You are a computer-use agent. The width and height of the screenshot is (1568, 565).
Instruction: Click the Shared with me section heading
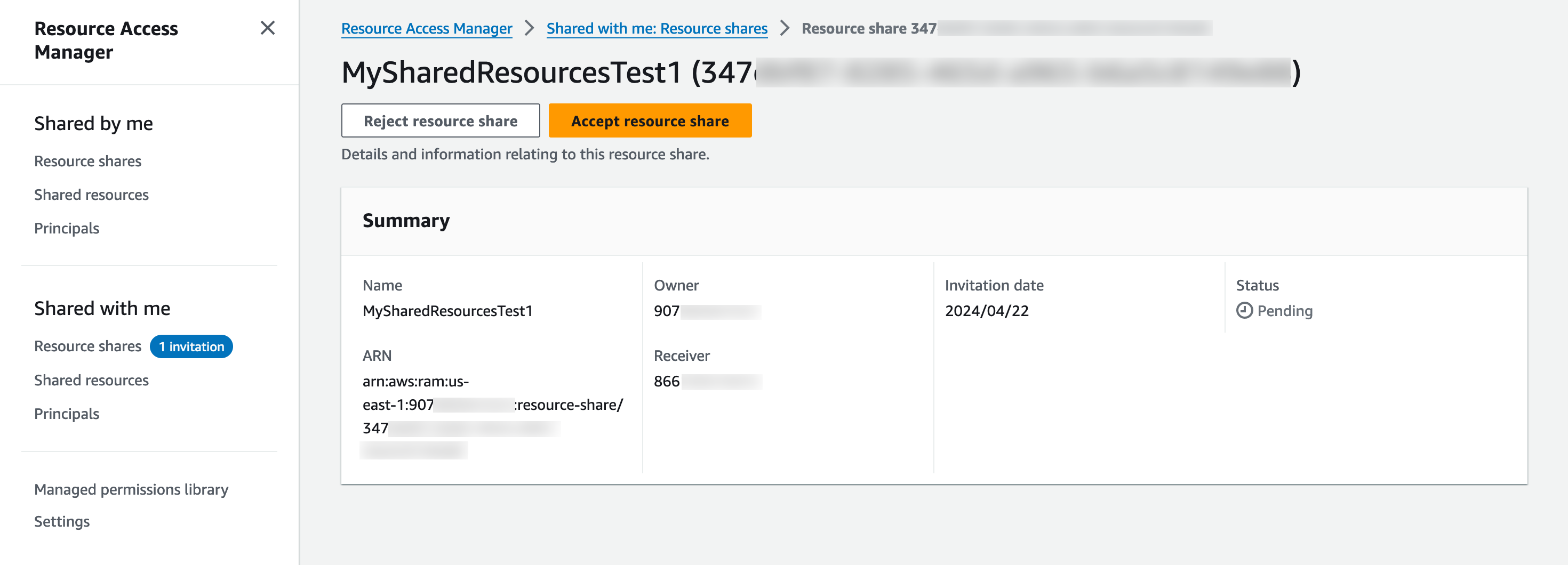(102, 308)
